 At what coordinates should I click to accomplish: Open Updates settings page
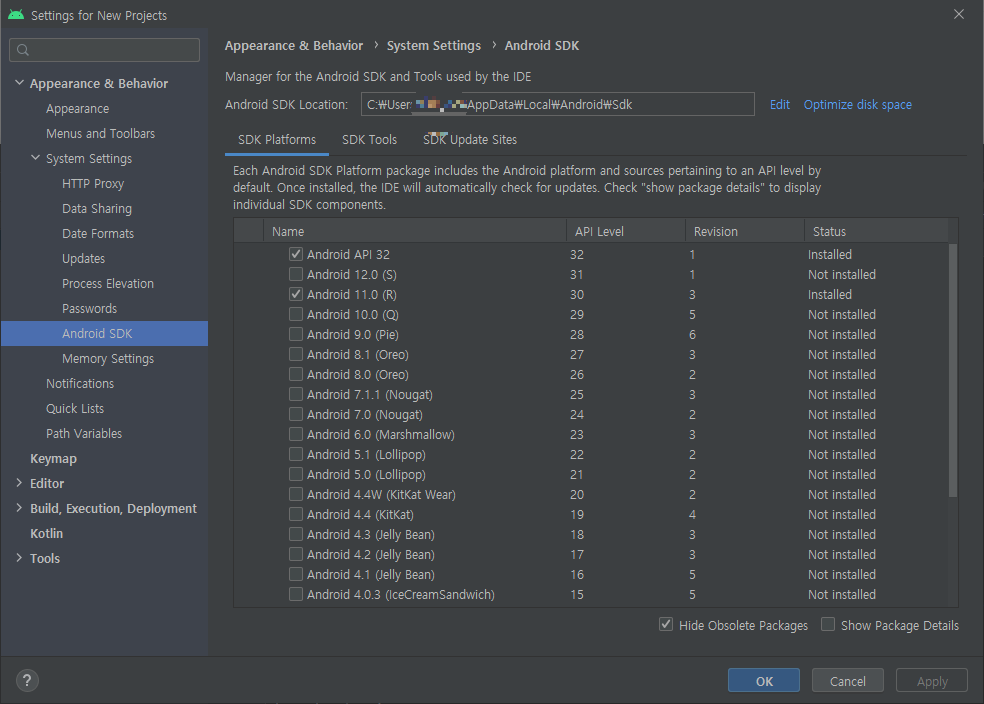[x=83, y=259]
